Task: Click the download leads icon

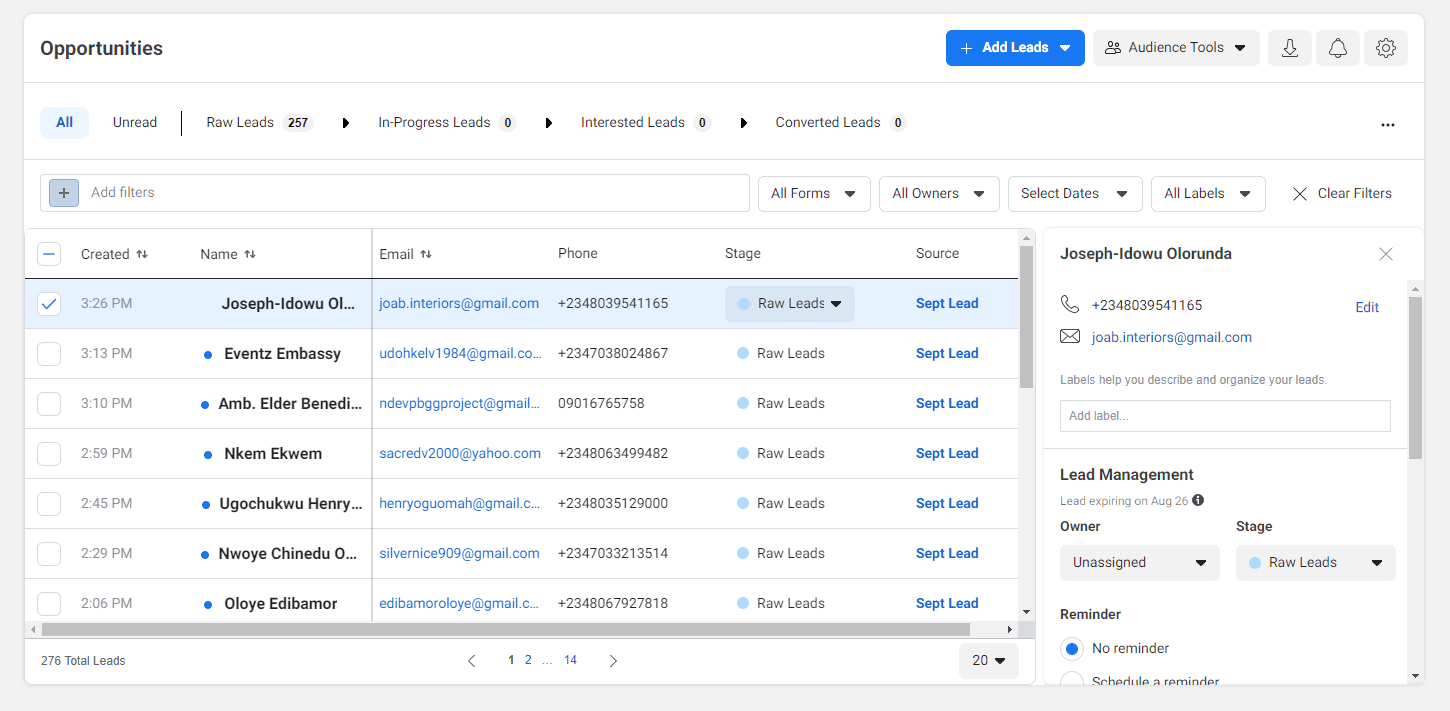Action: pos(1290,48)
